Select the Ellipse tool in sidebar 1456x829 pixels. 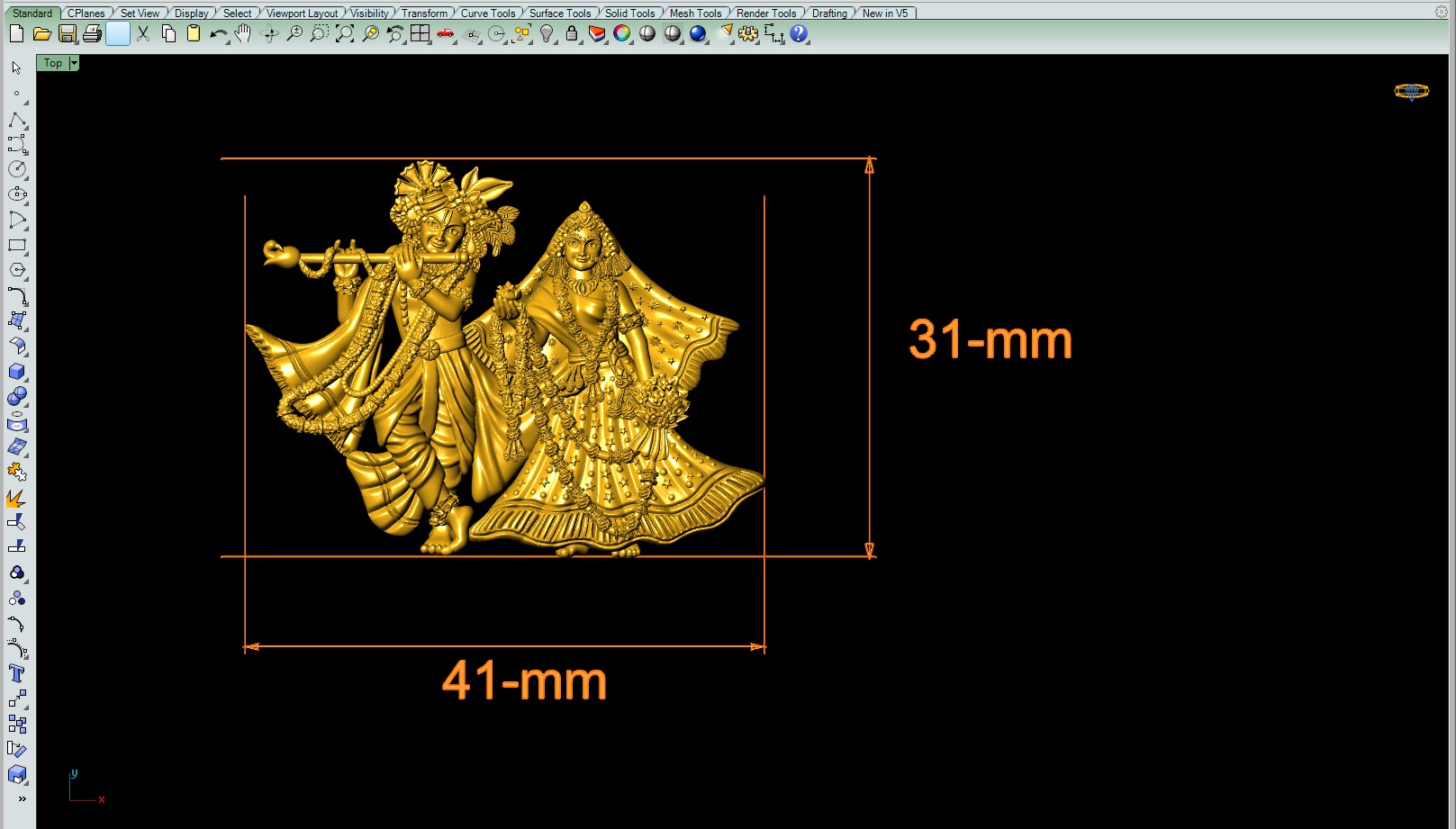click(x=17, y=194)
